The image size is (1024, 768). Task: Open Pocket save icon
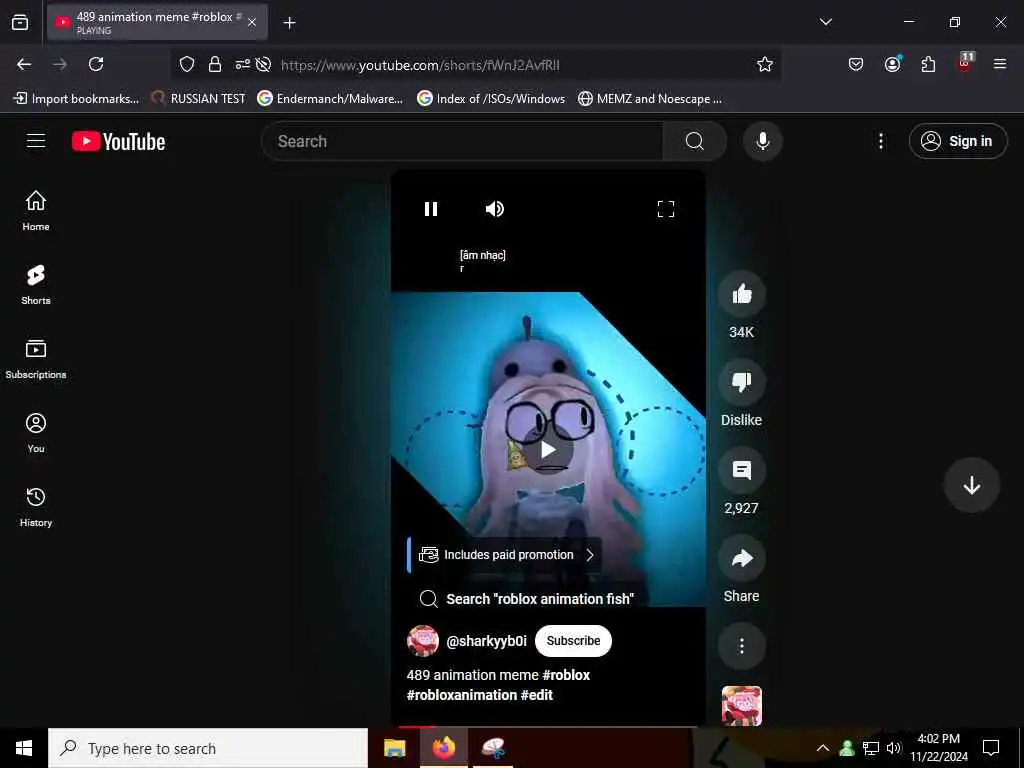(856, 64)
